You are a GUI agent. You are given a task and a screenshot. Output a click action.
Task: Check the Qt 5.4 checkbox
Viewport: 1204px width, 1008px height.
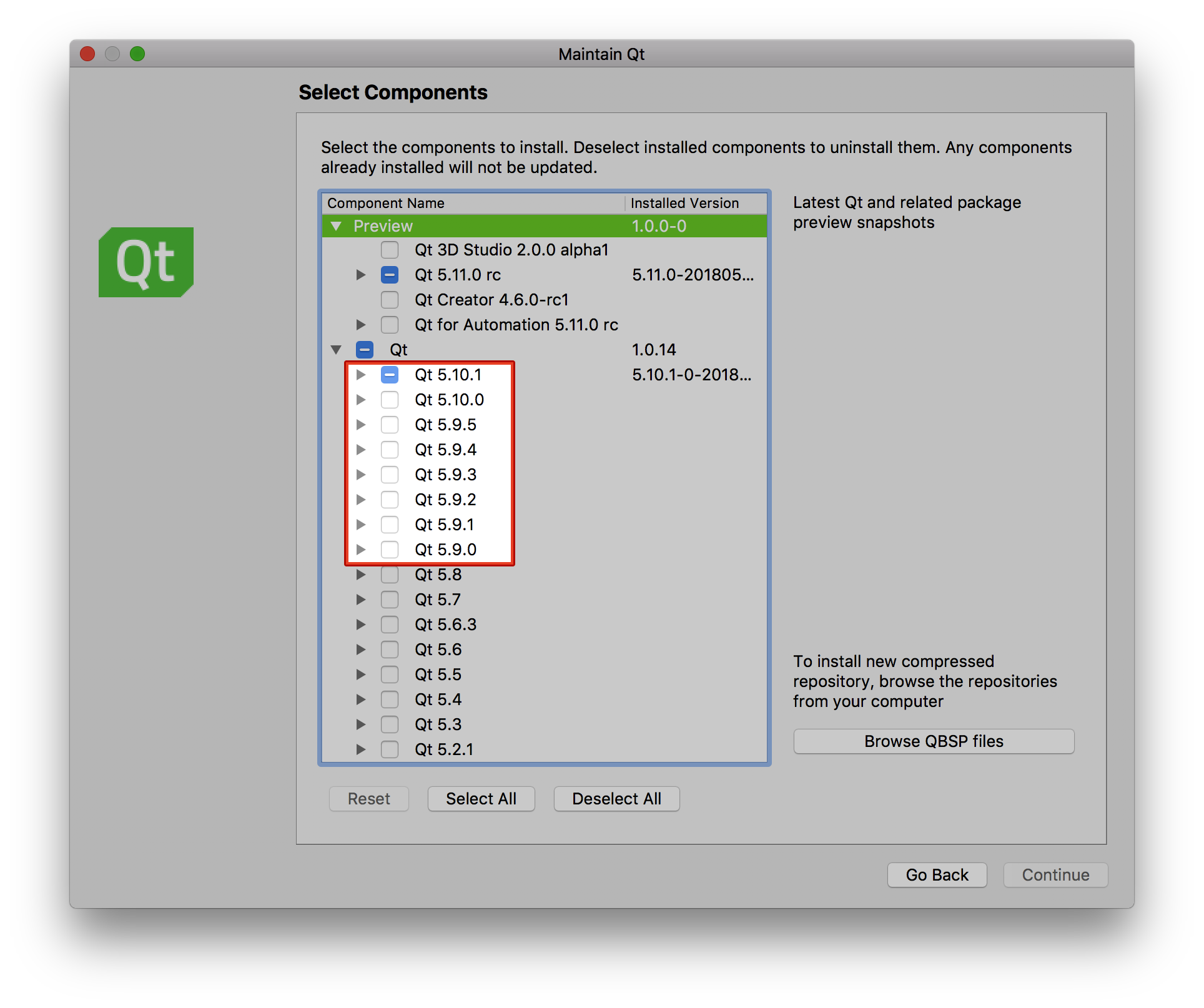(x=390, y=699)
